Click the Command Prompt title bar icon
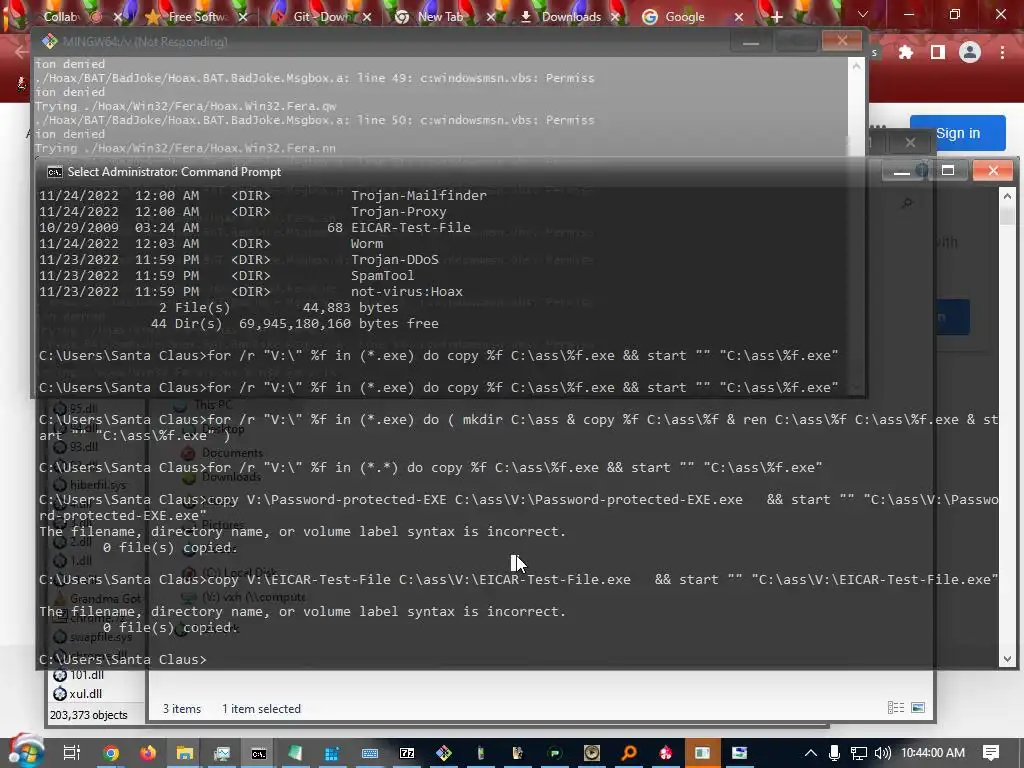Viewport: 1024px width, 768px height. [55, 172]
